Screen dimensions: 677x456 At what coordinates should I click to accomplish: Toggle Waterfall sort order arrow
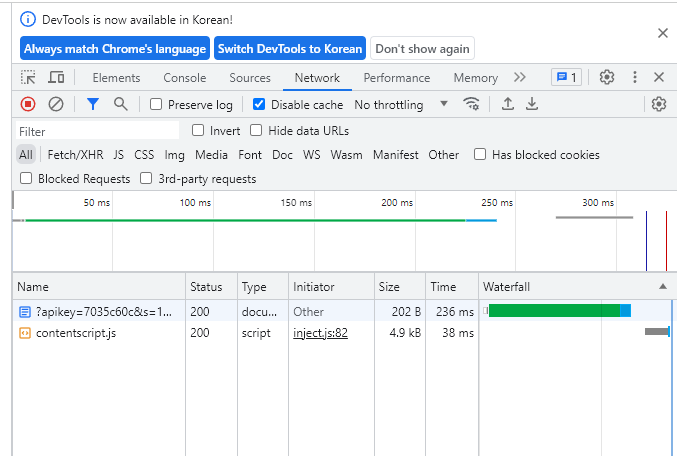[x=663, y=286]
